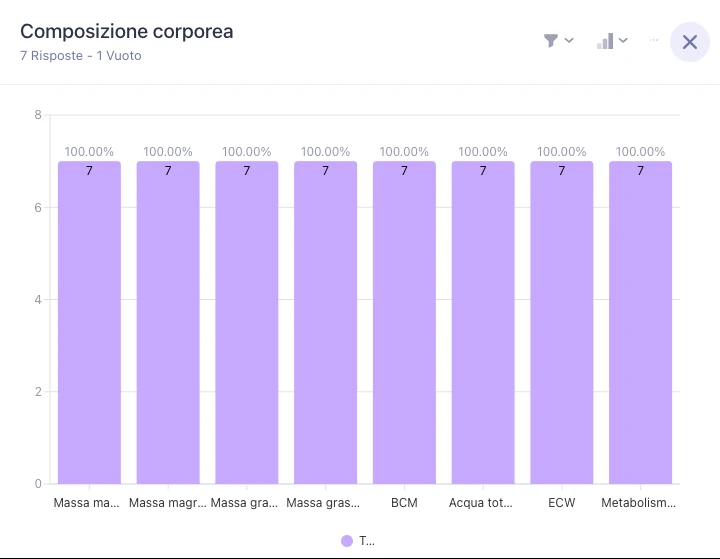Open the three-dot more options menu
Screen dimensions: 720x559
click(654, 40)
